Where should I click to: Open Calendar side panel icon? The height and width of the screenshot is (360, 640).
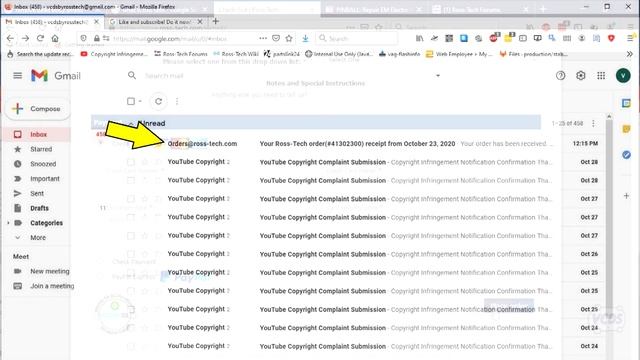(626, 103)
